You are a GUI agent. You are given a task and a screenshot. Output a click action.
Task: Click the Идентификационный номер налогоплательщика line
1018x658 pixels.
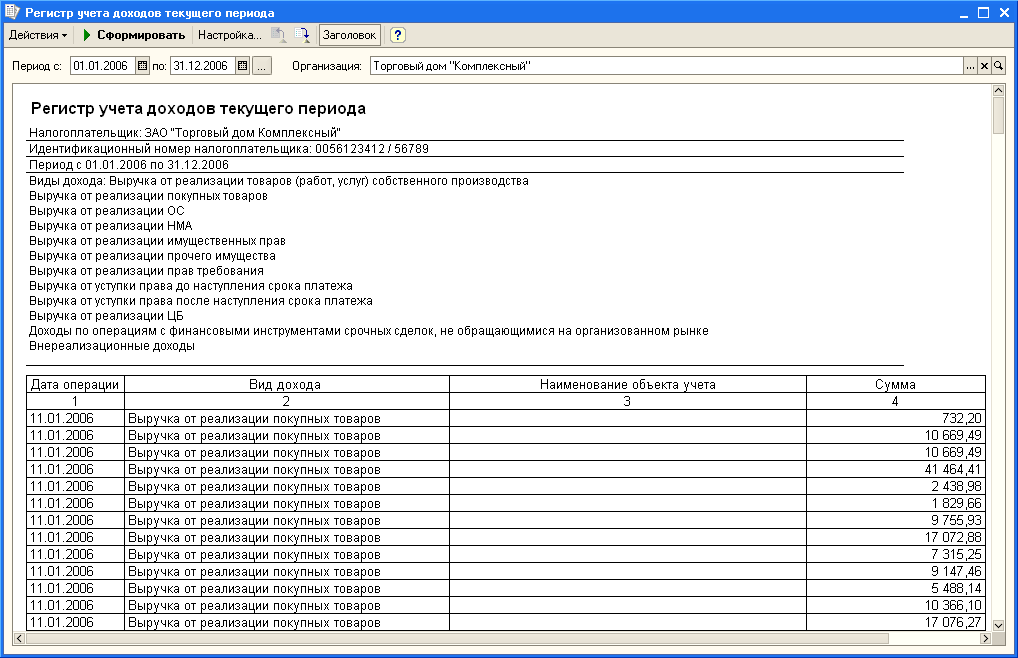coord(229,149)
